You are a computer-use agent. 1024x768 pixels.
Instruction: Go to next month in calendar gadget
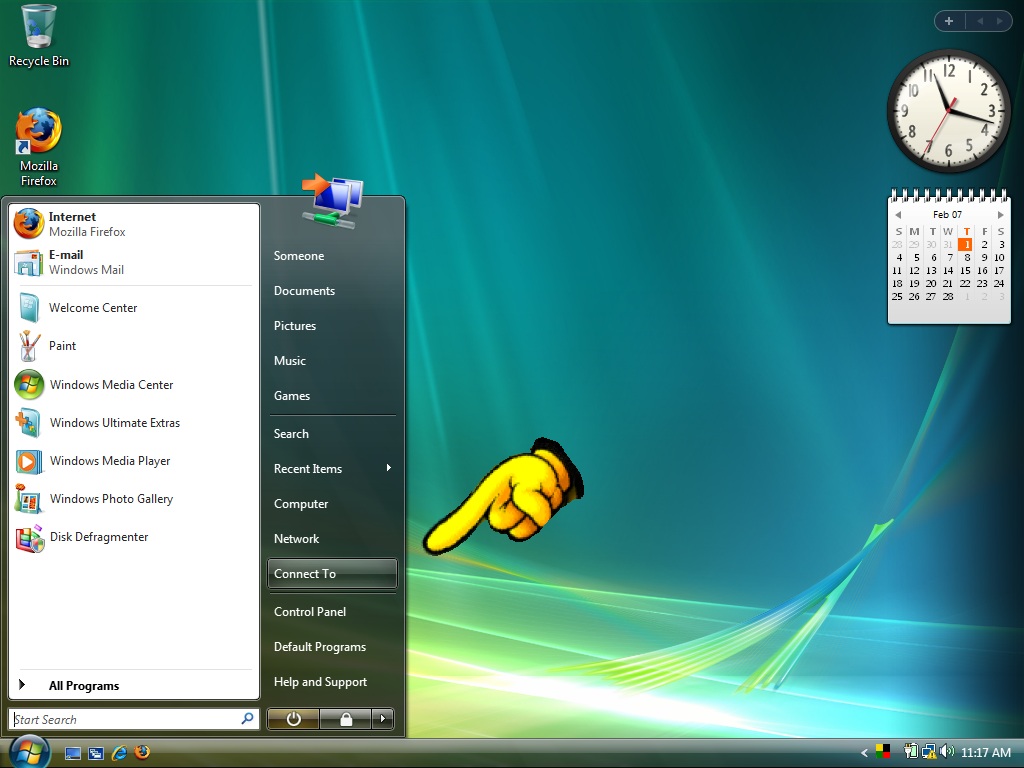click(x=1000, y=215)
